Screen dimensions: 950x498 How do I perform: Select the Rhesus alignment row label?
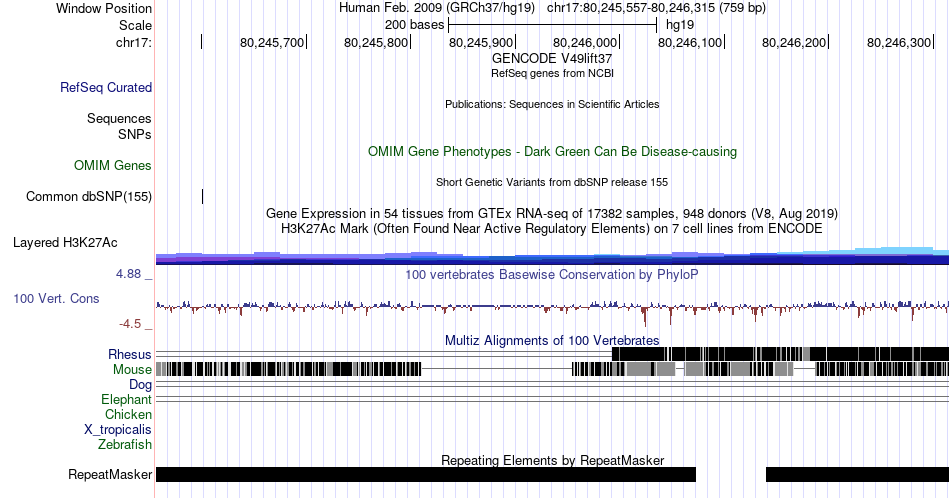(x=130, y=354)
